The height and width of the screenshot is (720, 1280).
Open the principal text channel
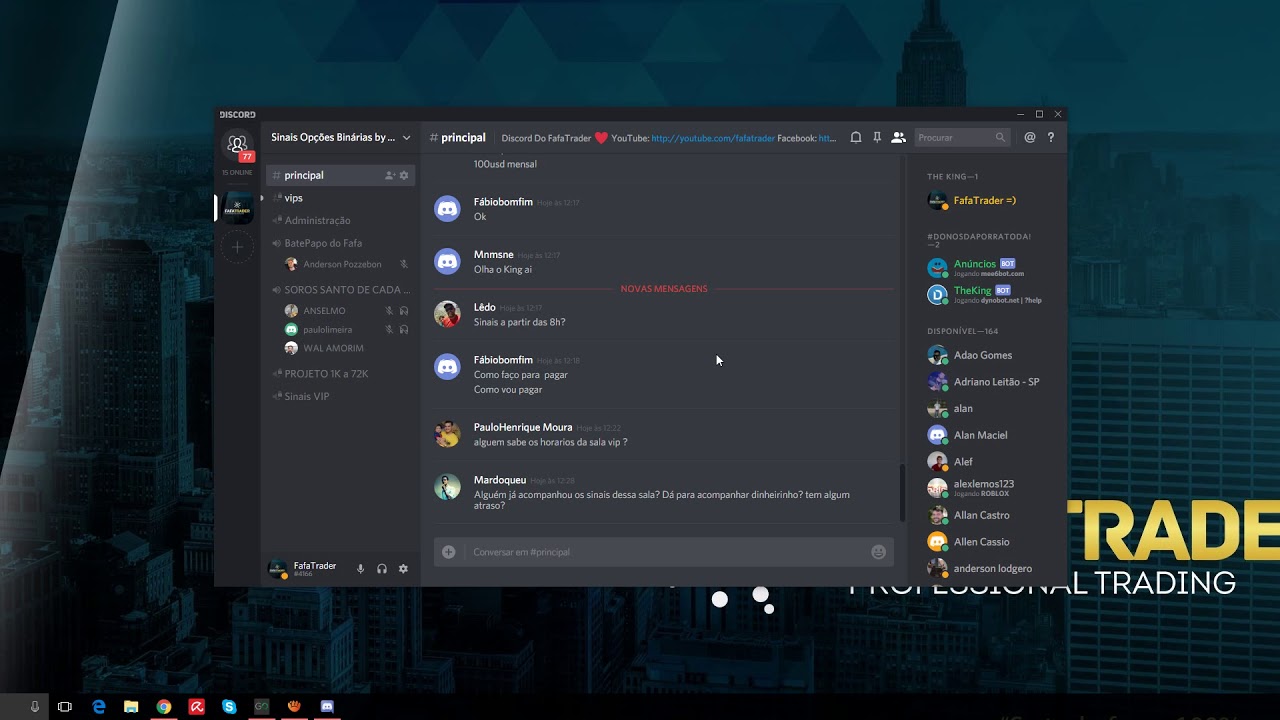pos(340,175)
